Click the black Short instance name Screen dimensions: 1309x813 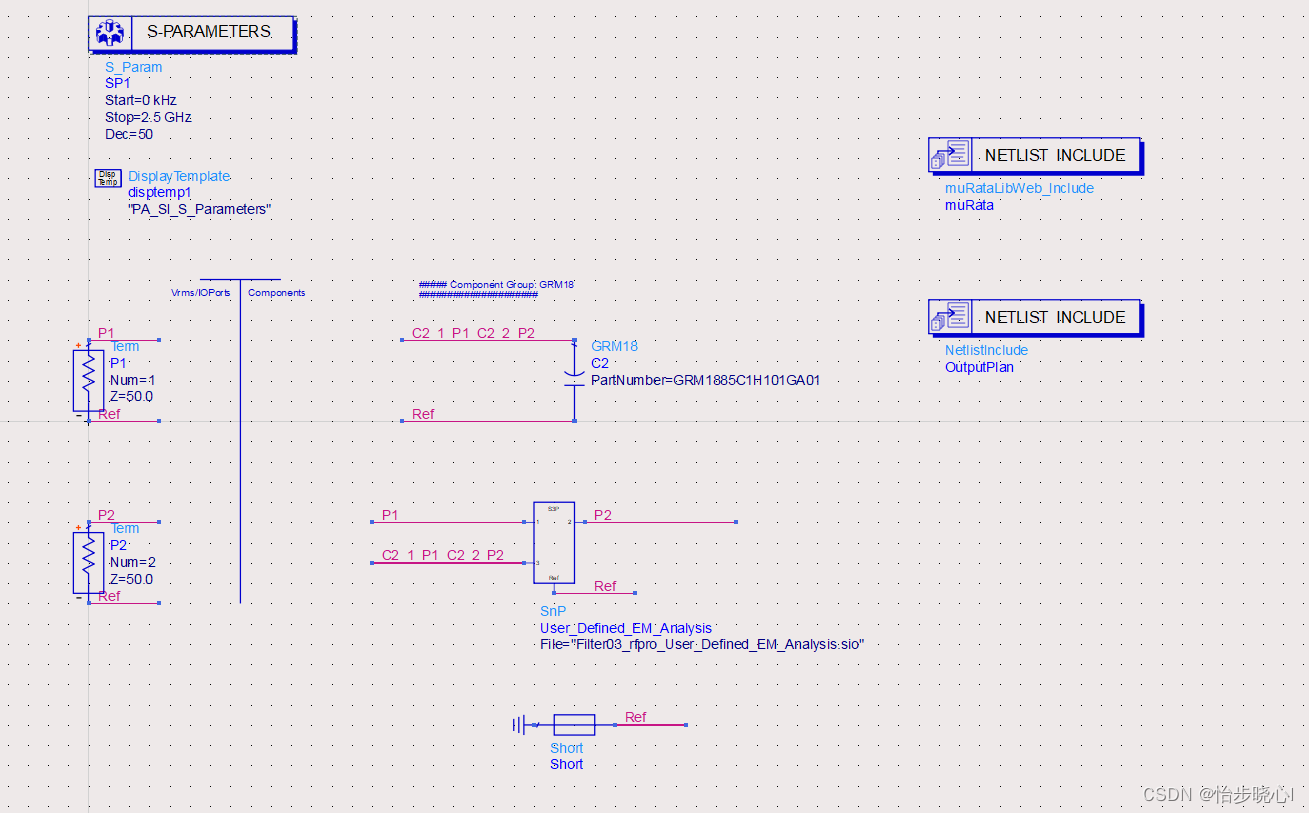tap(566, 764)
